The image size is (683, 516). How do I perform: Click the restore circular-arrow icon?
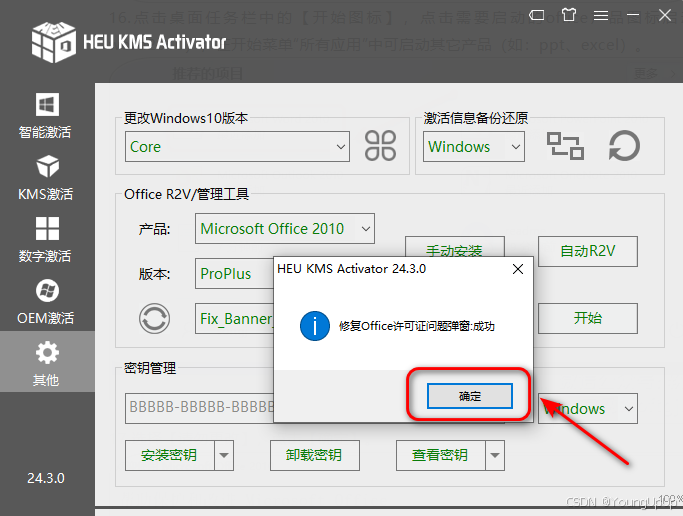(x=624, y=146)
